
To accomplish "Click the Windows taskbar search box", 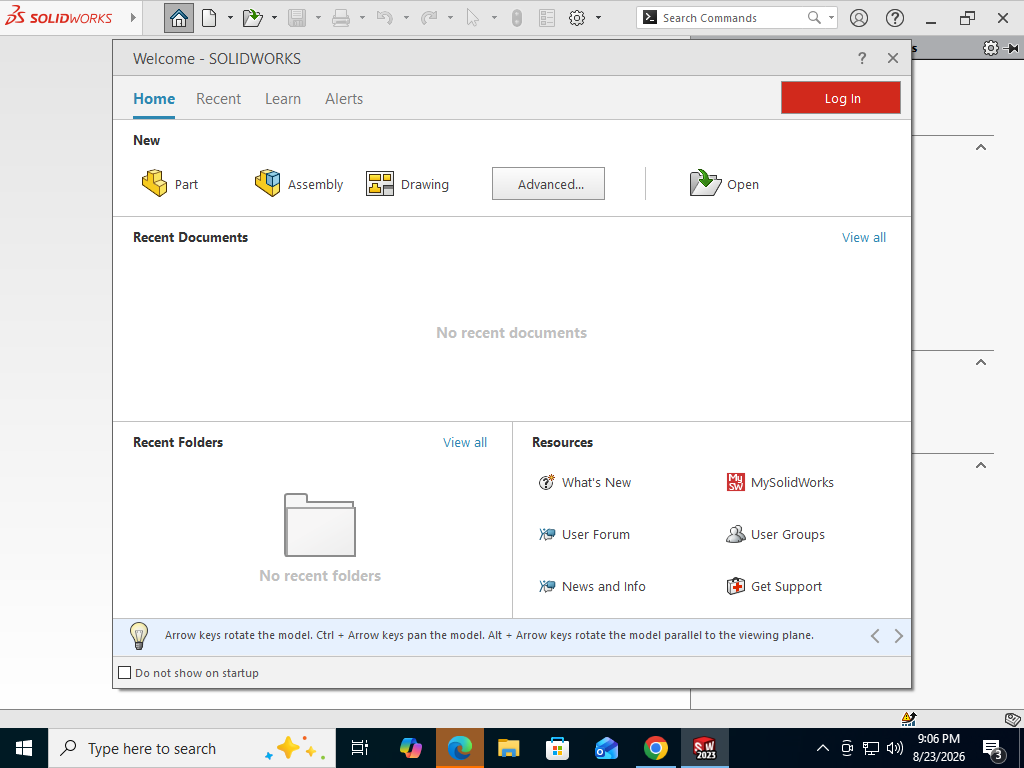I will [192, 748].
